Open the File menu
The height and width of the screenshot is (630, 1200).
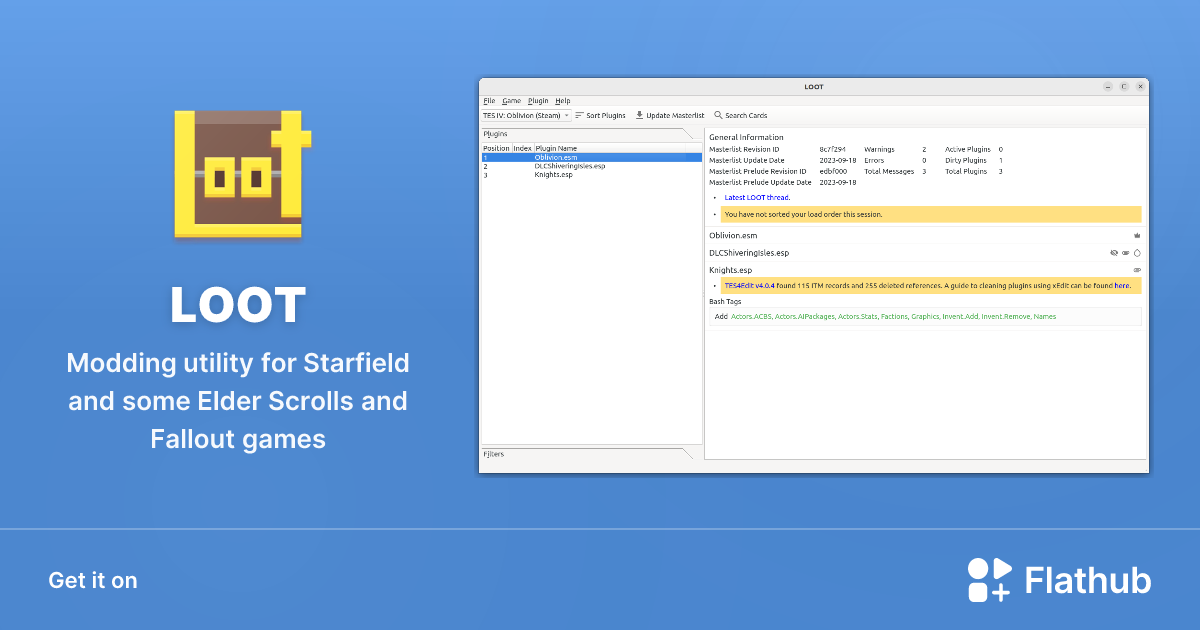click(489, 101)
